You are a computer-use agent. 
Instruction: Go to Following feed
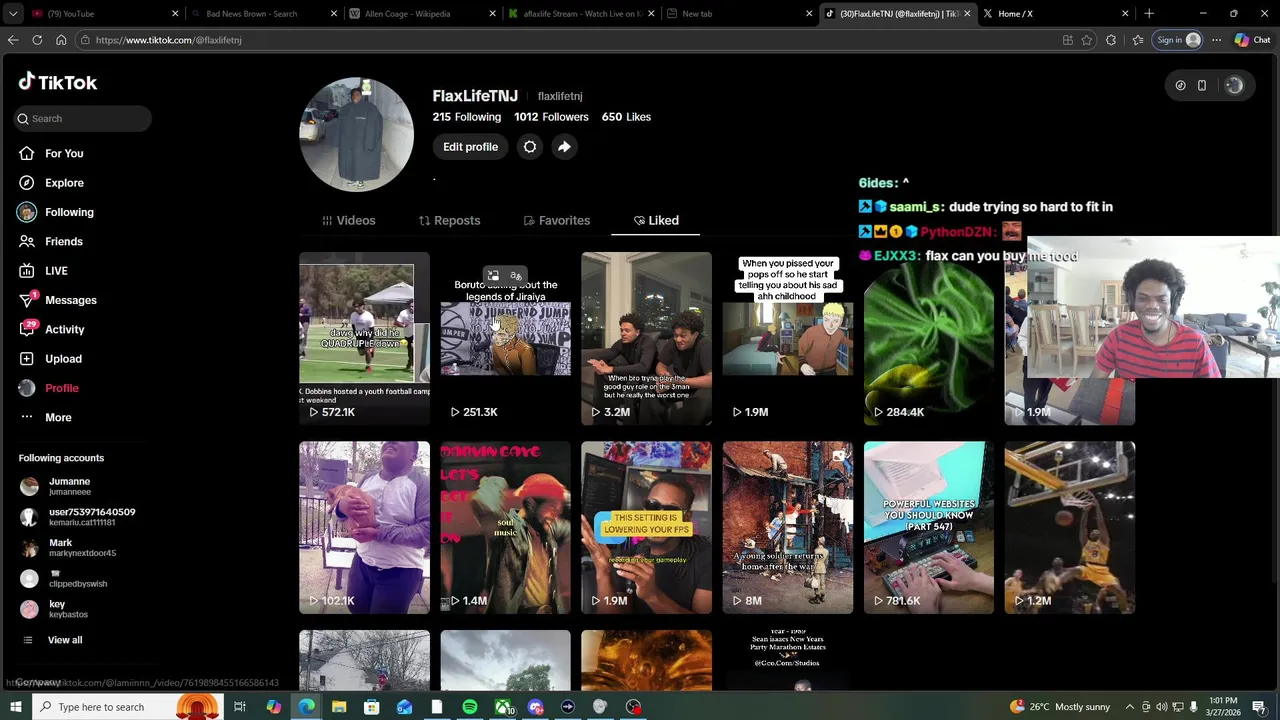coord(69,212)
